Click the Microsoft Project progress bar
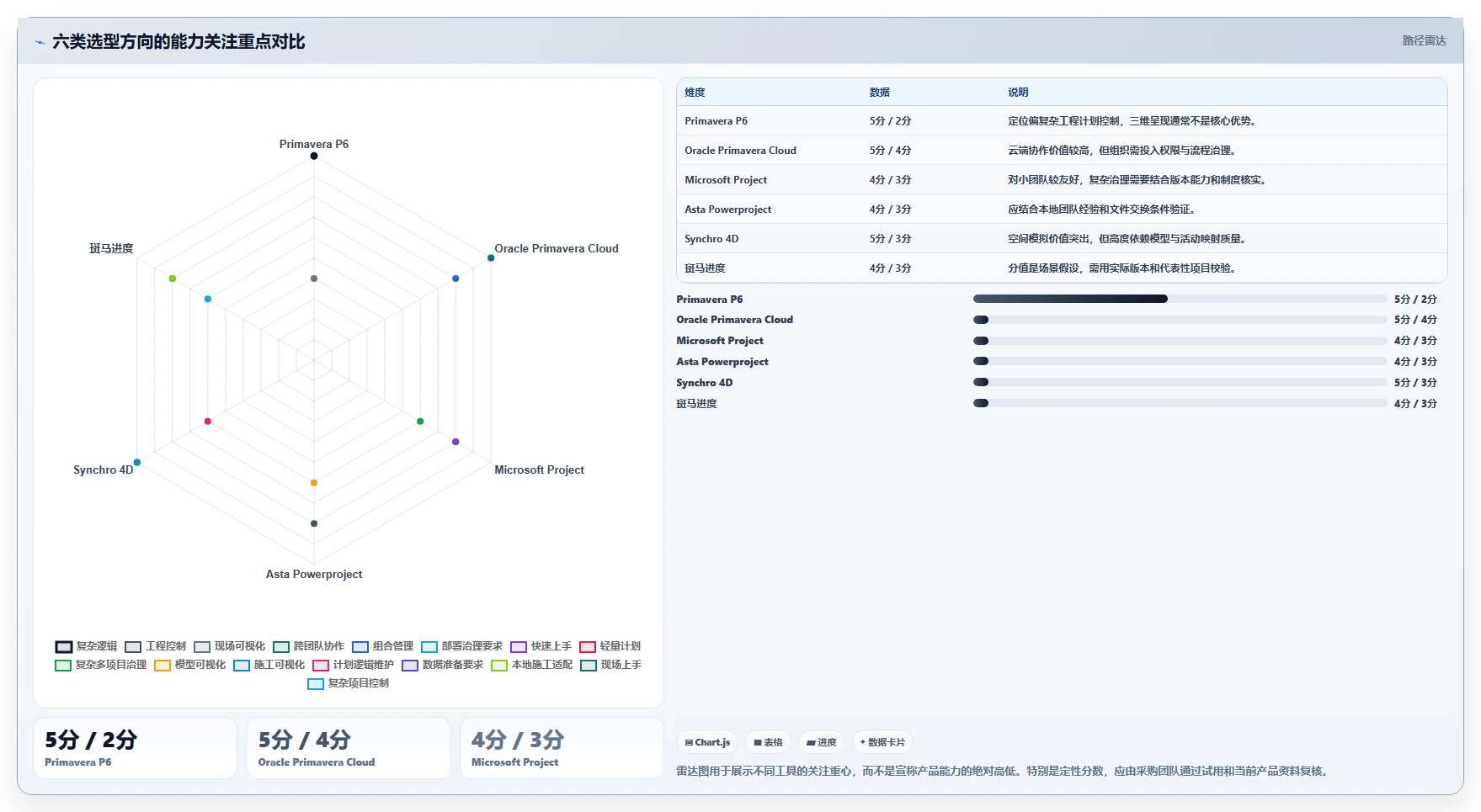Screen dimensions: 1481x812 click(x=1180, y=341)
